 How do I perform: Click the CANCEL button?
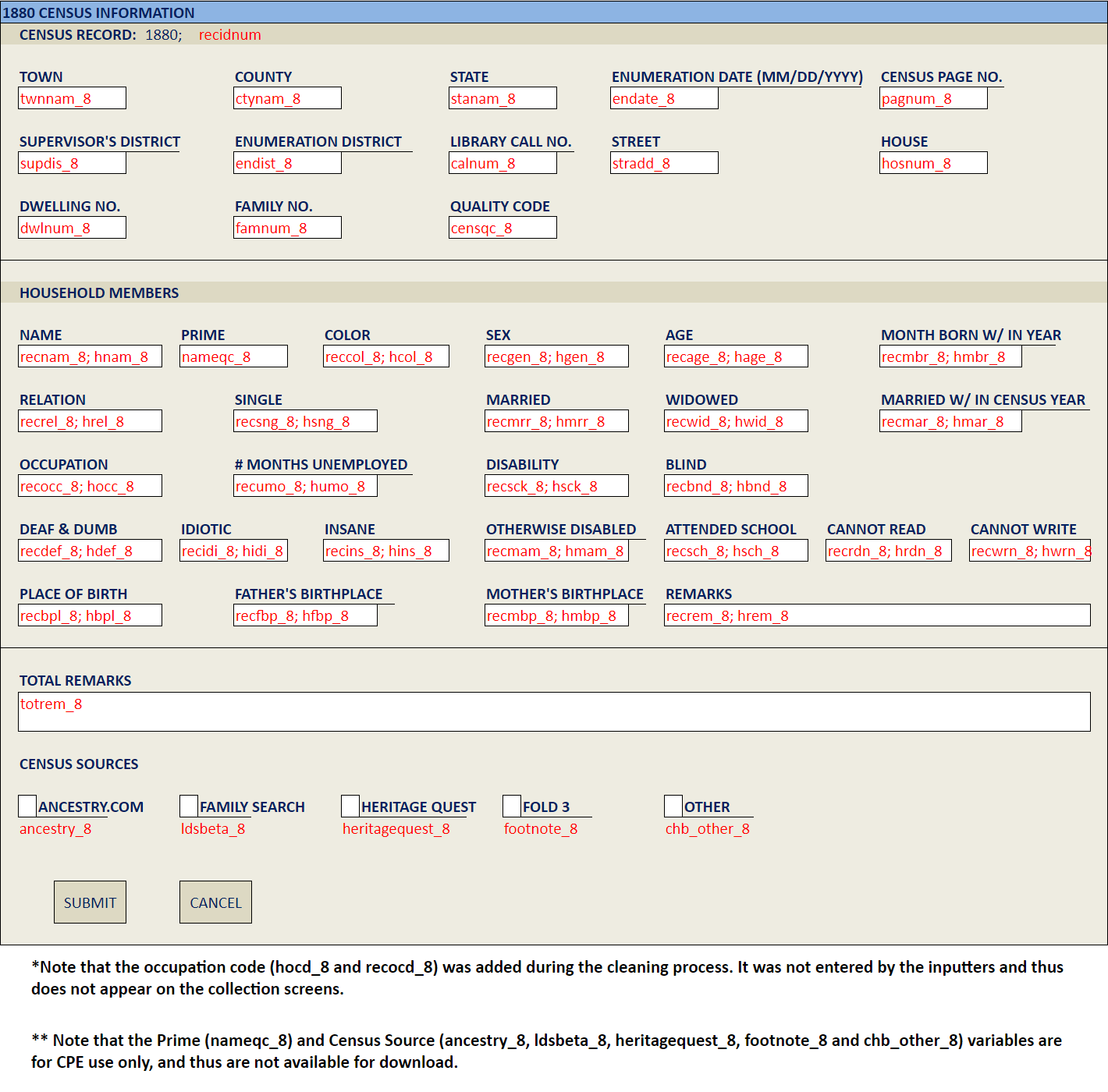pyautogui.click(x=215, y=902)
